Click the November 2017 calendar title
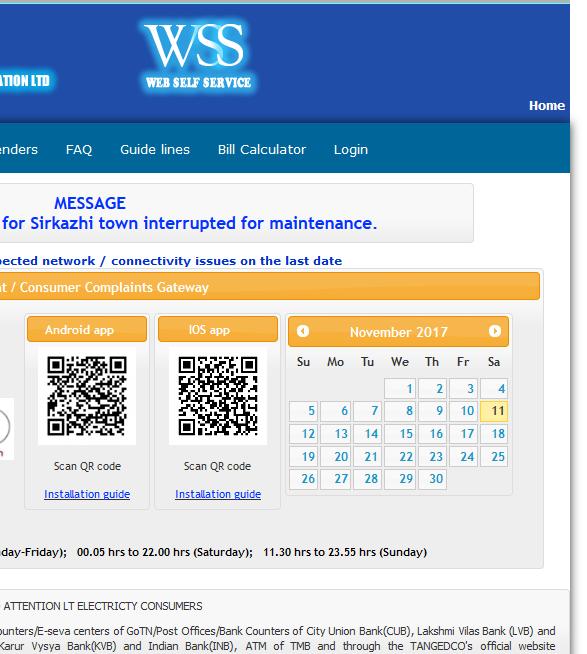This screenshot has width=587, height=654. [x=398, y=332]
